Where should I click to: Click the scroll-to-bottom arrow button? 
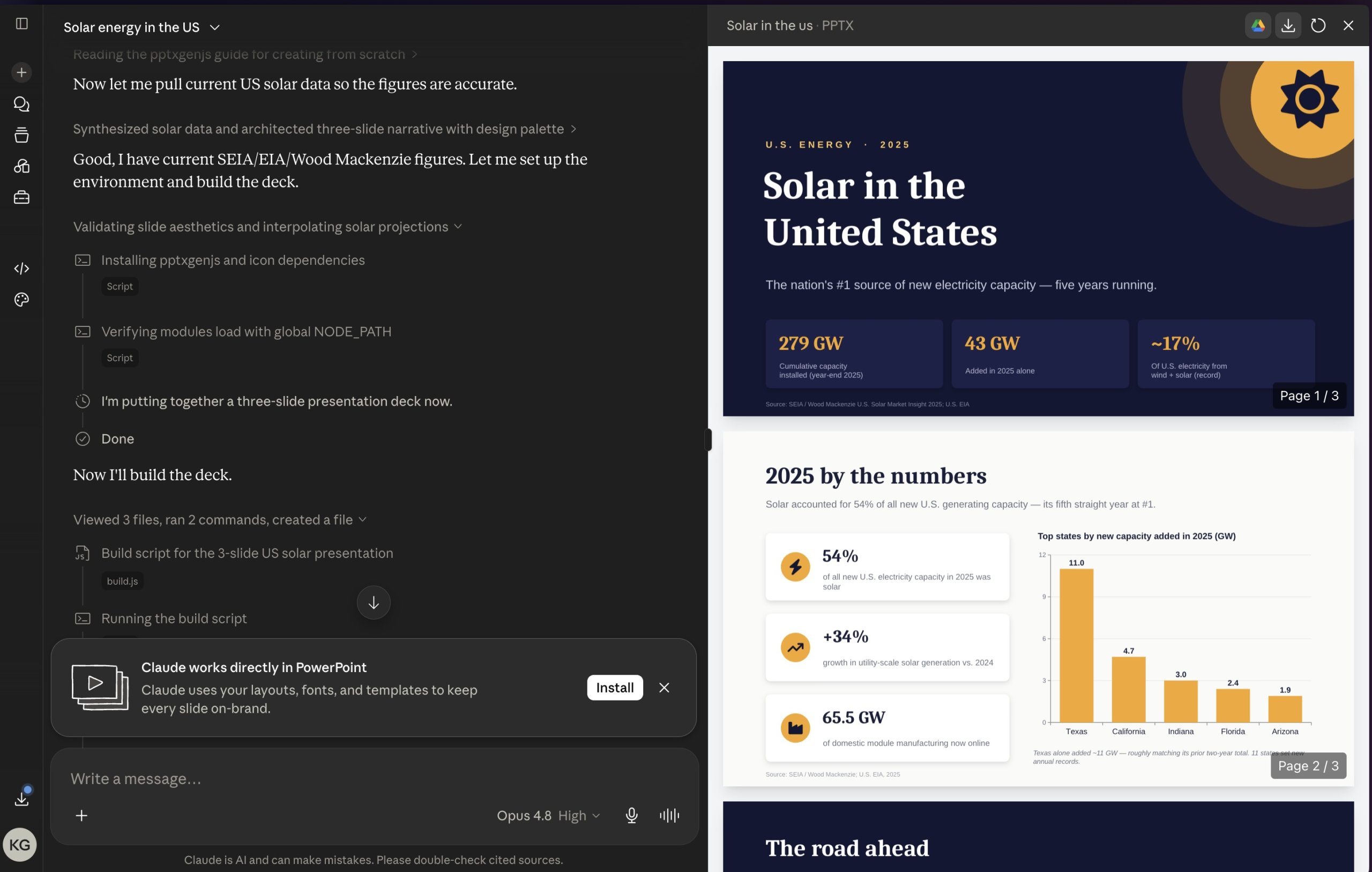pos(374,603)
